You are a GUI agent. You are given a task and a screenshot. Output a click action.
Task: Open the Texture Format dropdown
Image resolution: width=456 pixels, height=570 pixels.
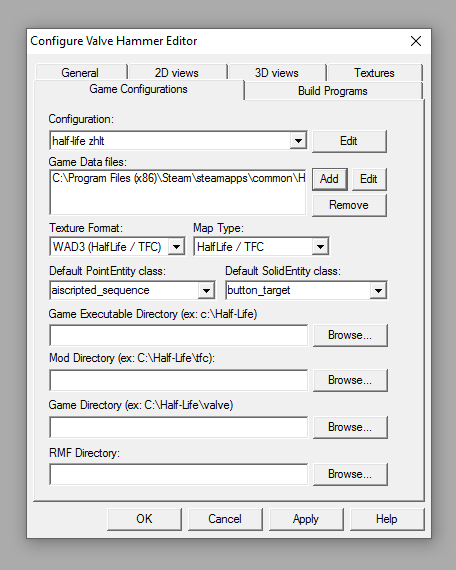(x=177, y=247)
